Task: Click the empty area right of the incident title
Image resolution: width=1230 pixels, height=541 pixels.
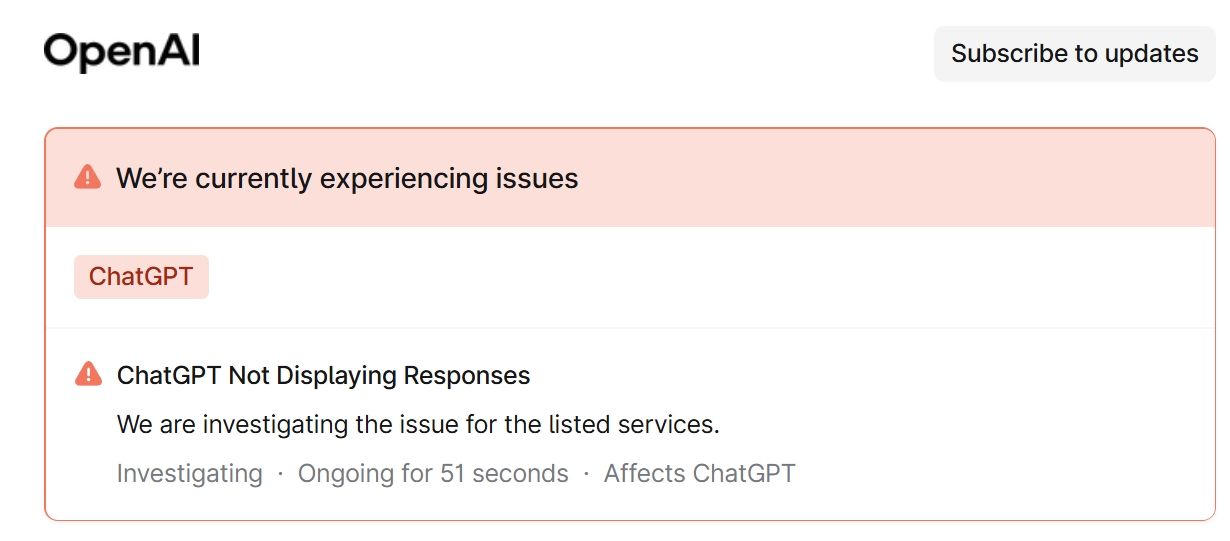Action: (850, 375)
